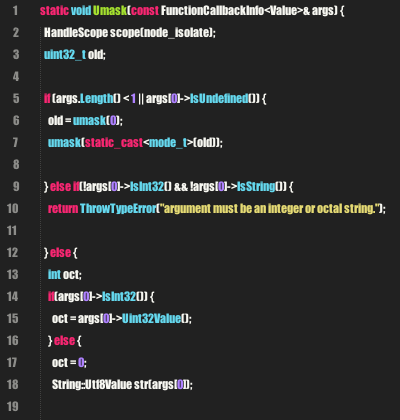This screenshot has width=400, height=420.
Task: Click the IsUndefined method call
Action: pos(219,99)
